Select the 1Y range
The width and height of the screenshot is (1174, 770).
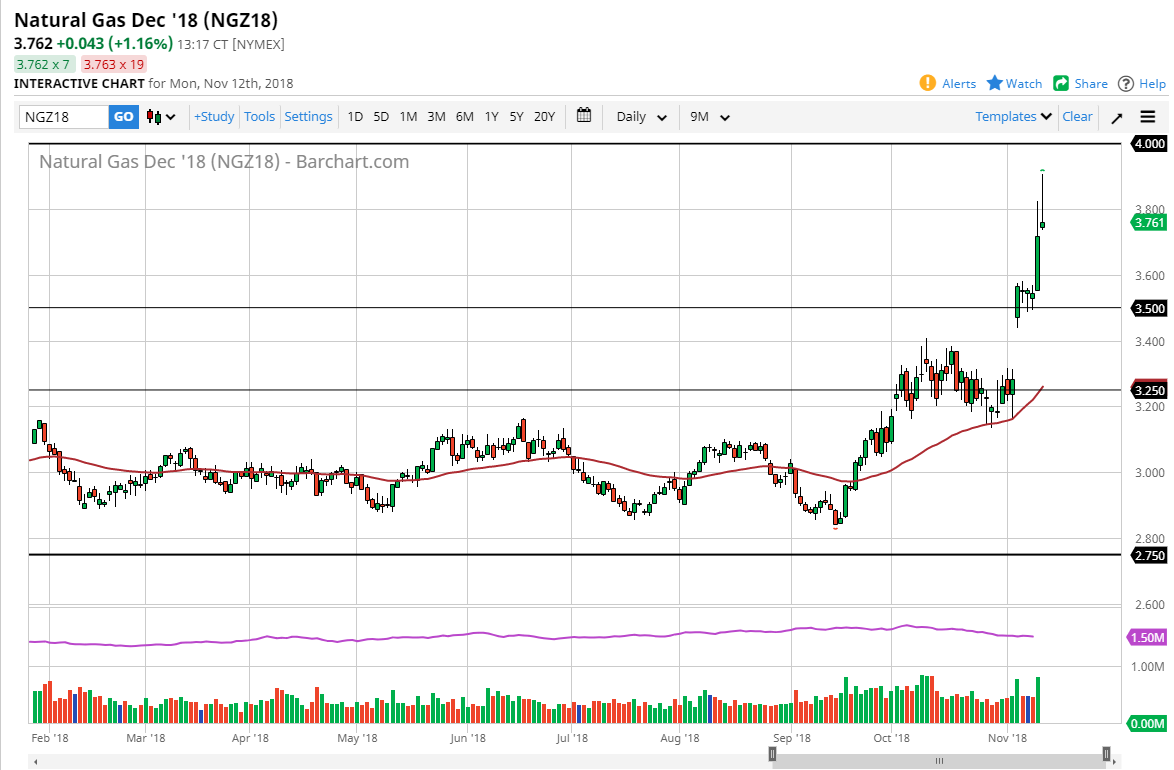(x=491, y=117)
